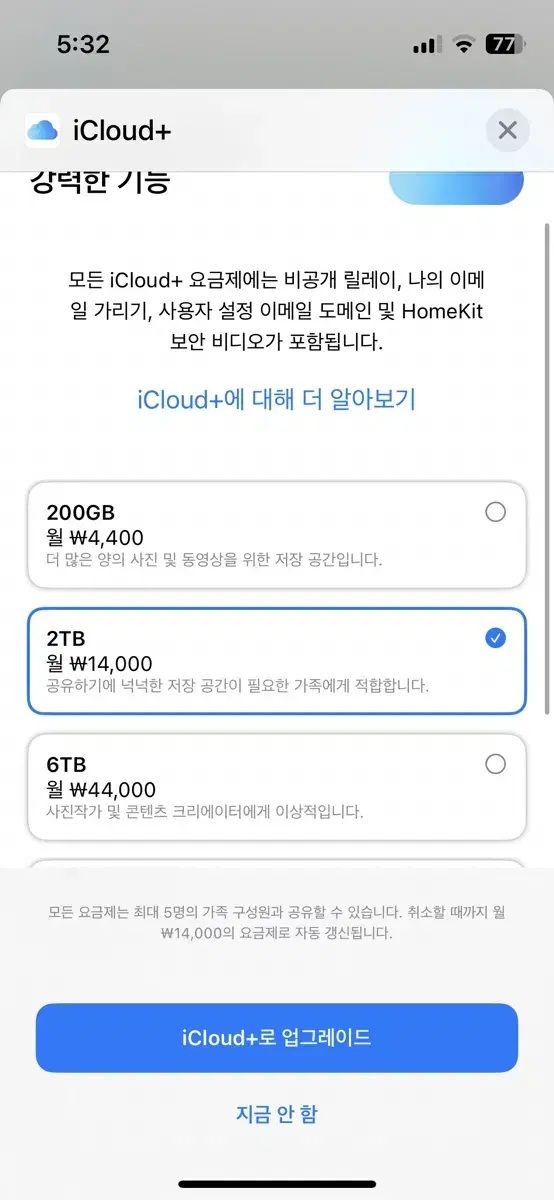The image size is (554, 1200).
Task: Tap the iCloud+ title in header
Action: [x=123, y=130]
